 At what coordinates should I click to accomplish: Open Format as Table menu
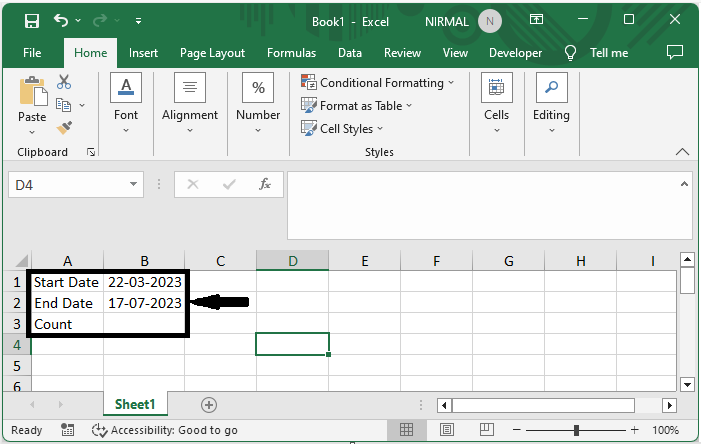coord(356,106)
